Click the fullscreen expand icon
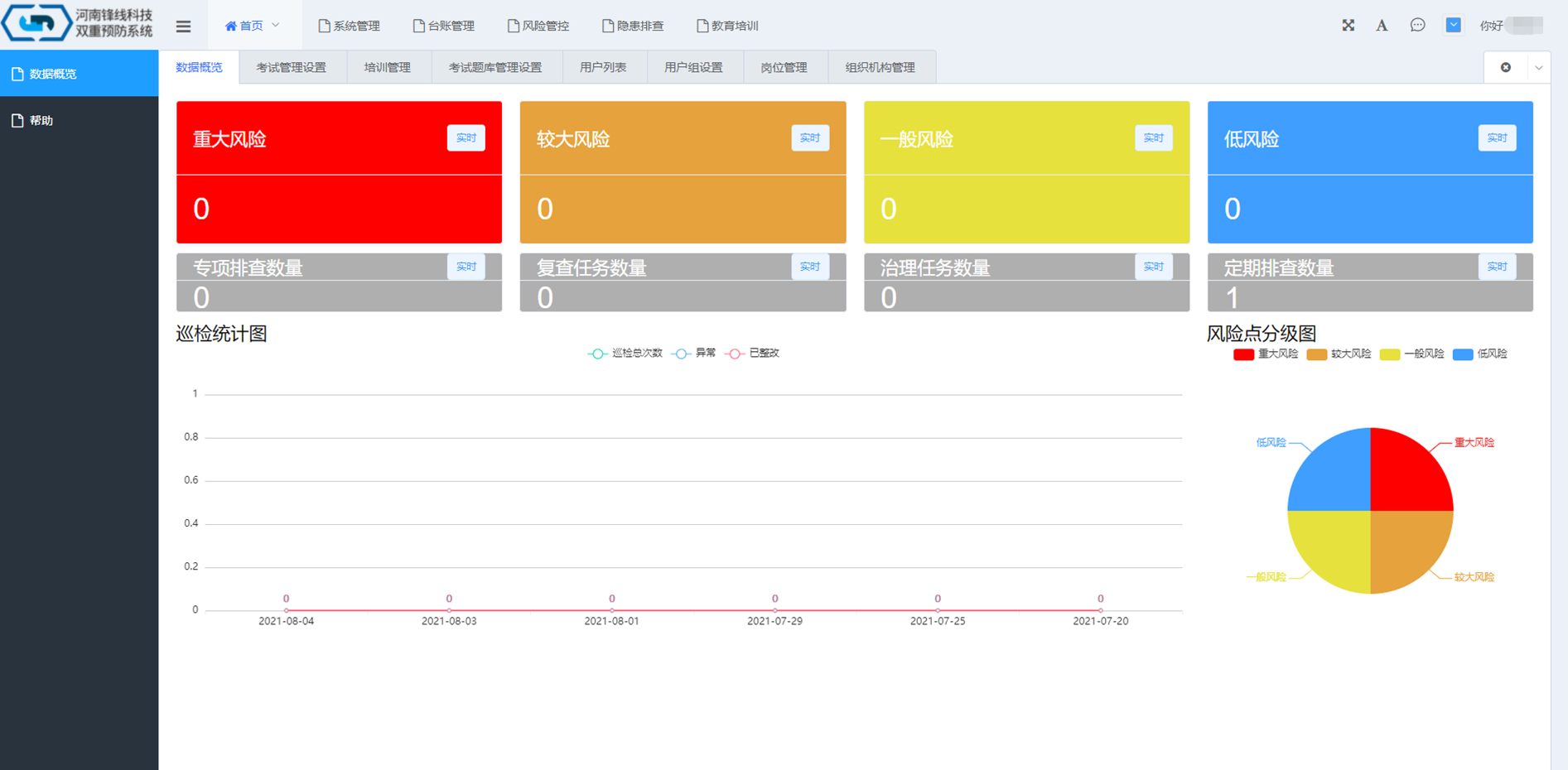Viewport: 1568px width, 770px height. coord(1348,26)
